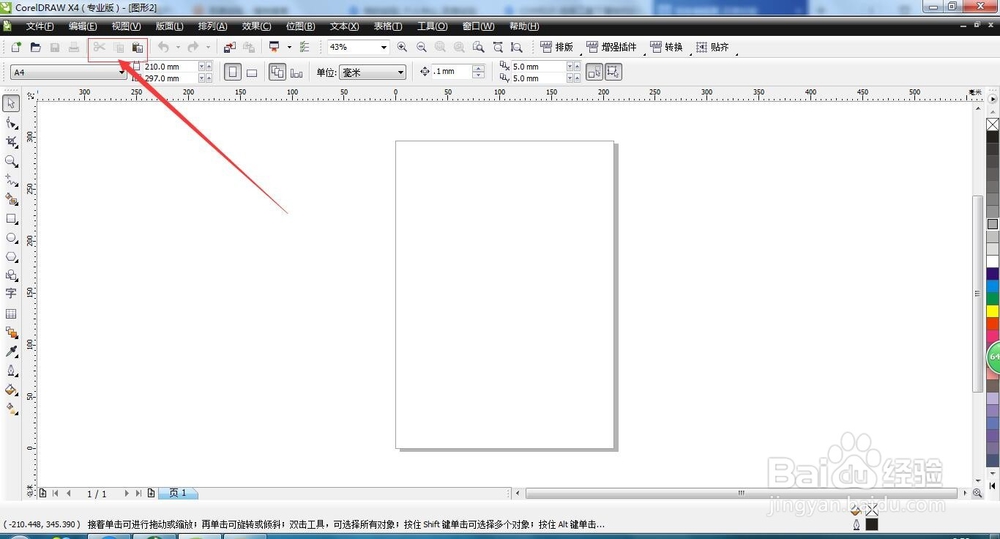Viewport: 1000px width, 539px height.
Task: Open the Options checklist icon
Action: pyautogui.click(x=305, y=47)
